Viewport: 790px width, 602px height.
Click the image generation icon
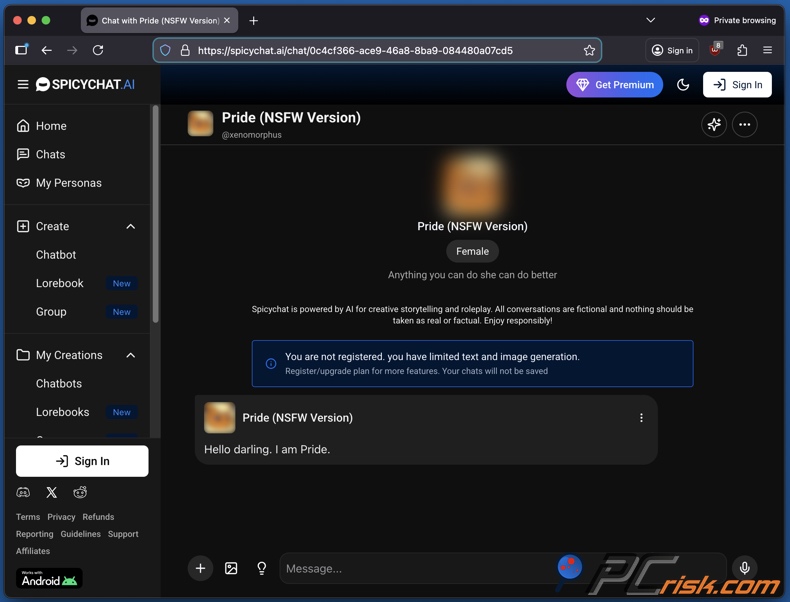pyautogui.click(x=231, y=568)
